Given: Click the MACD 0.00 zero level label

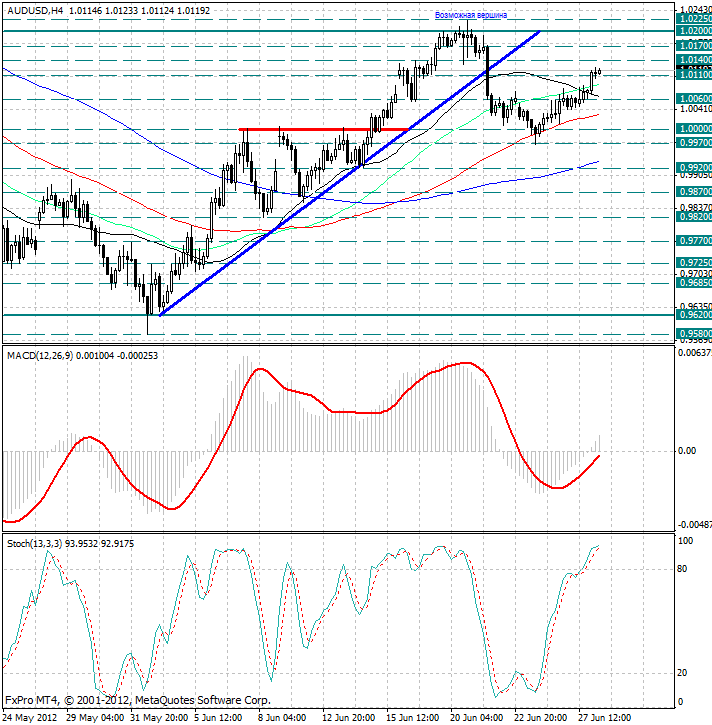Looking at the screenshot, I should pos(687,451).
